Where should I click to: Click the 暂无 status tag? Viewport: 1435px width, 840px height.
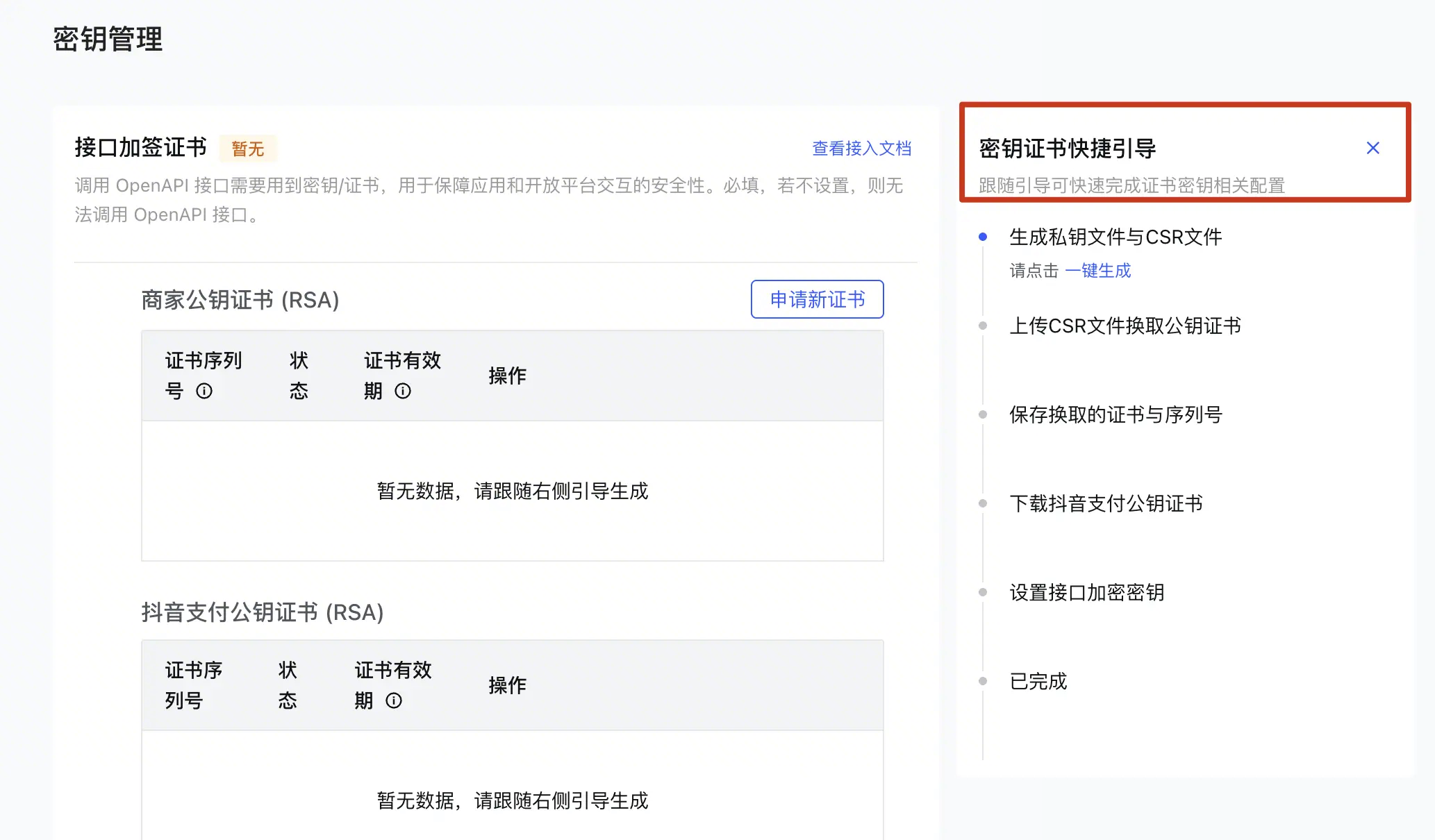coord(248,149)
